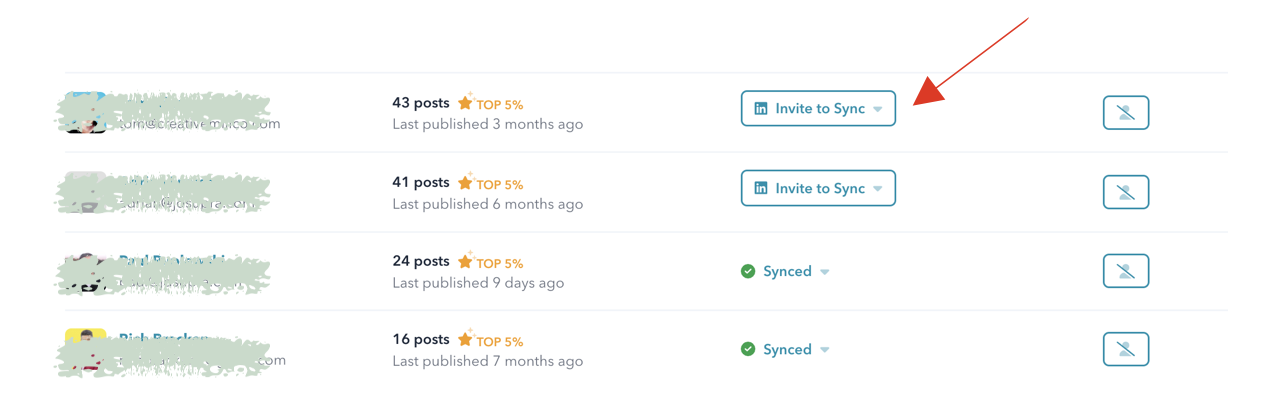
Task: Click the remove-user icon for 16 posts member
Action: (x=1125, y=349)
